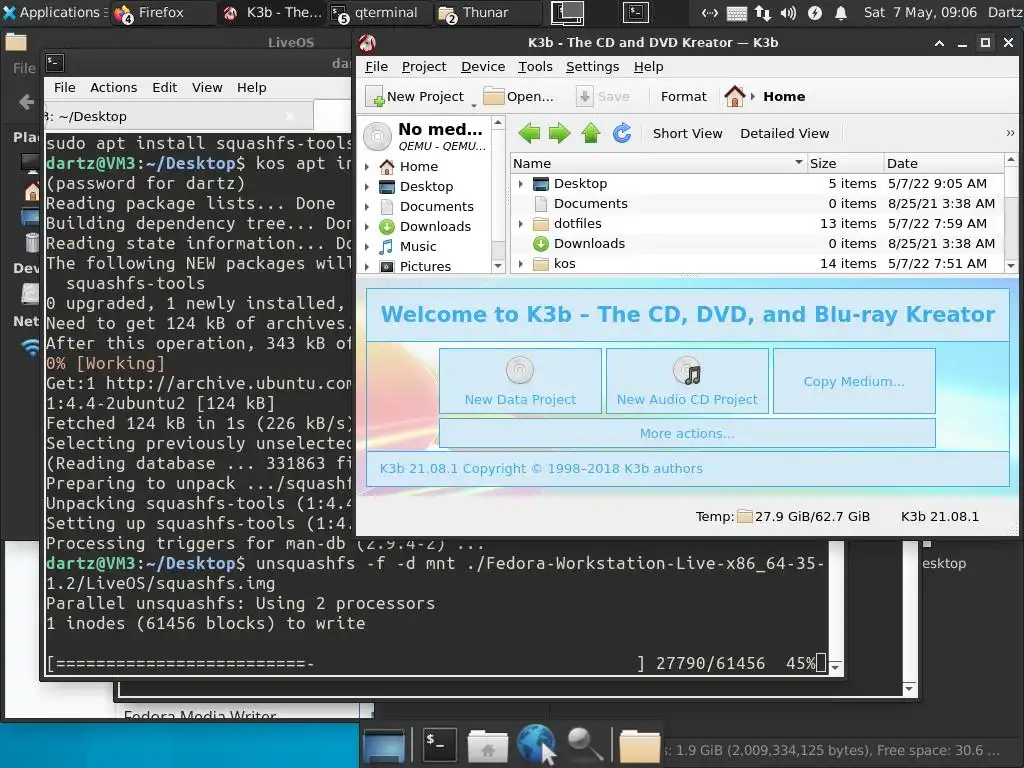Sort file list by Name column
This screenshot has width=1024, height=768.
(x=658, y=163)
